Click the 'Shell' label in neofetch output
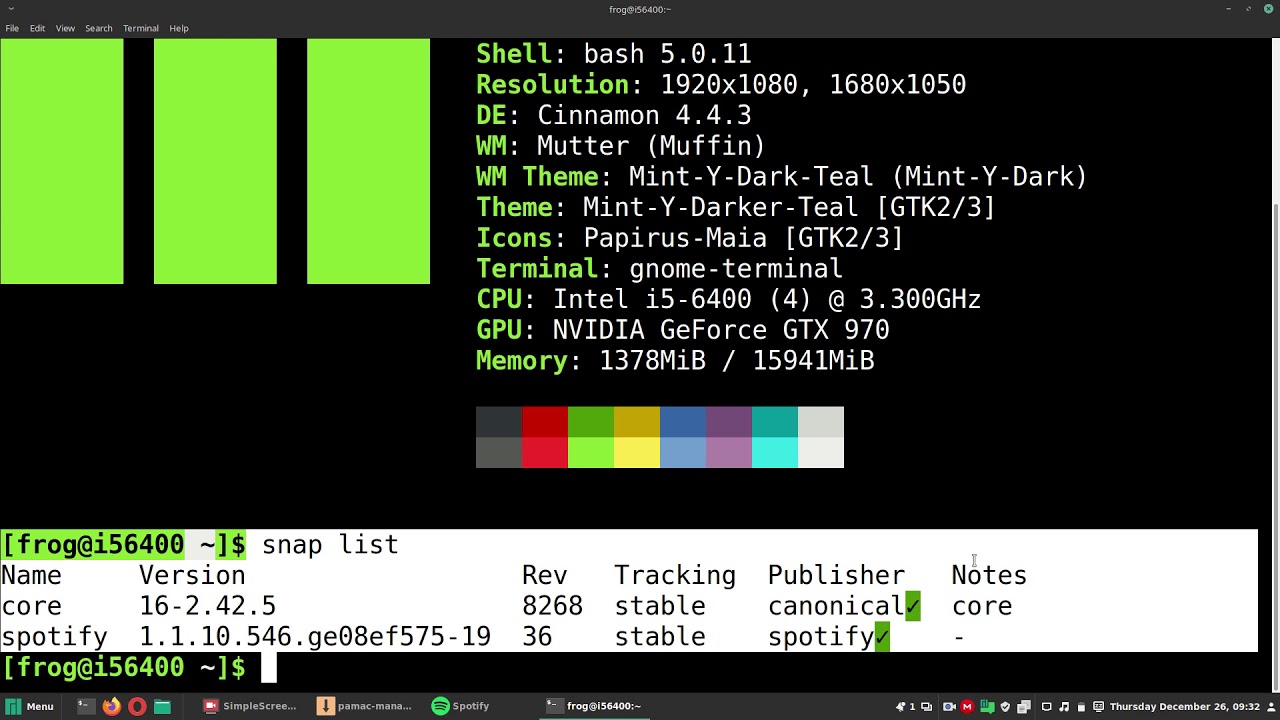Viewport: 1280px width, 720px height. (x=514, y=54)
